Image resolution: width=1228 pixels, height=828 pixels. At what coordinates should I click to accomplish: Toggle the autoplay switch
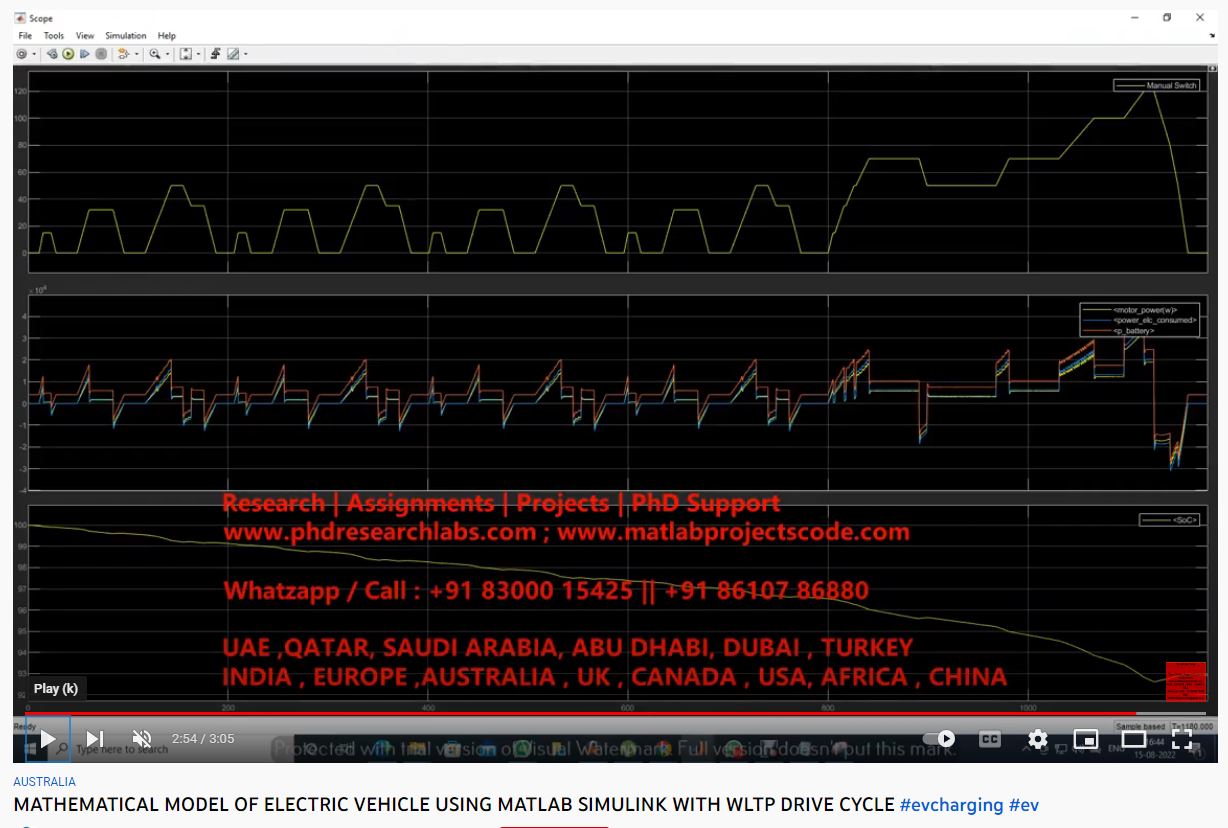[939, 739]
